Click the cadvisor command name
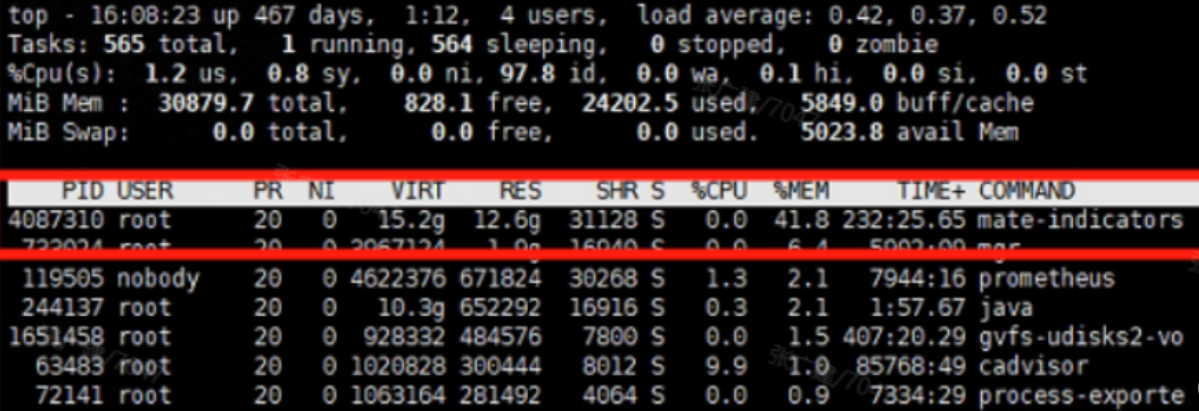 pos(1033,367)
